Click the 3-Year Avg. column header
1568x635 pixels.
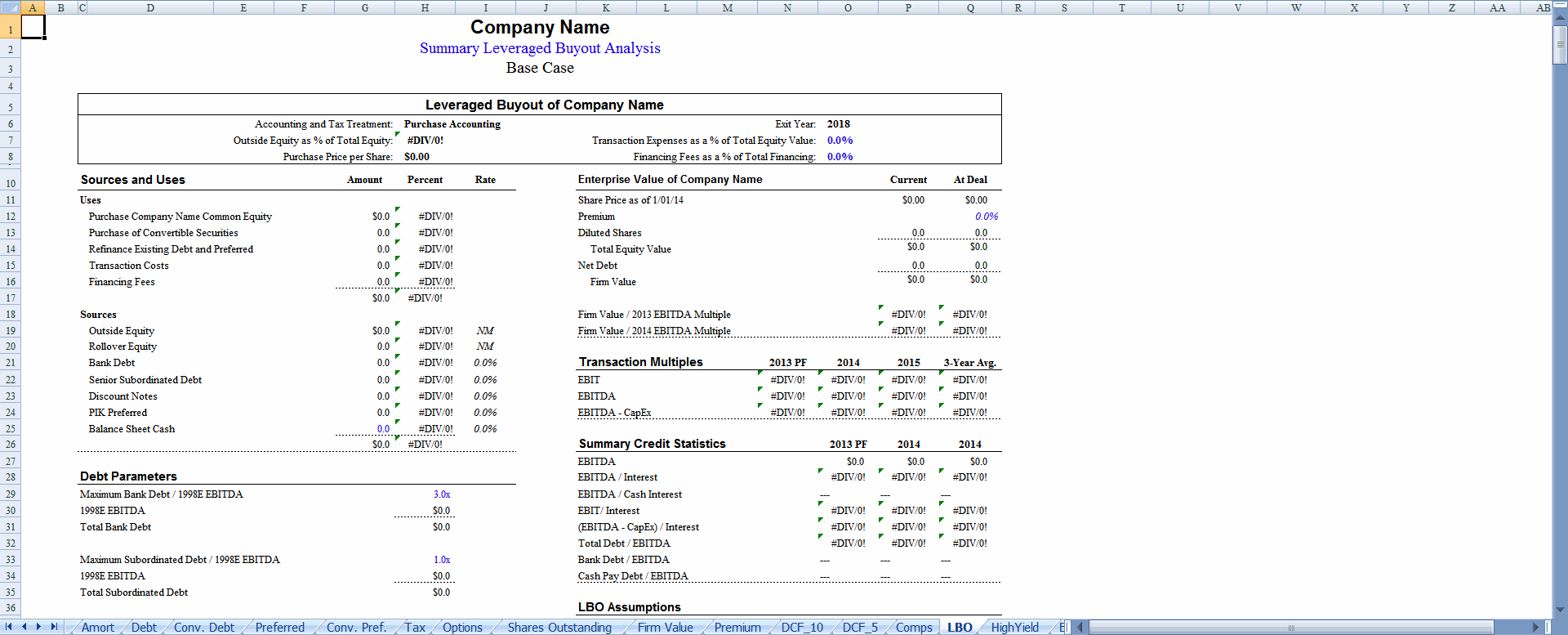[x=970, y=363]
